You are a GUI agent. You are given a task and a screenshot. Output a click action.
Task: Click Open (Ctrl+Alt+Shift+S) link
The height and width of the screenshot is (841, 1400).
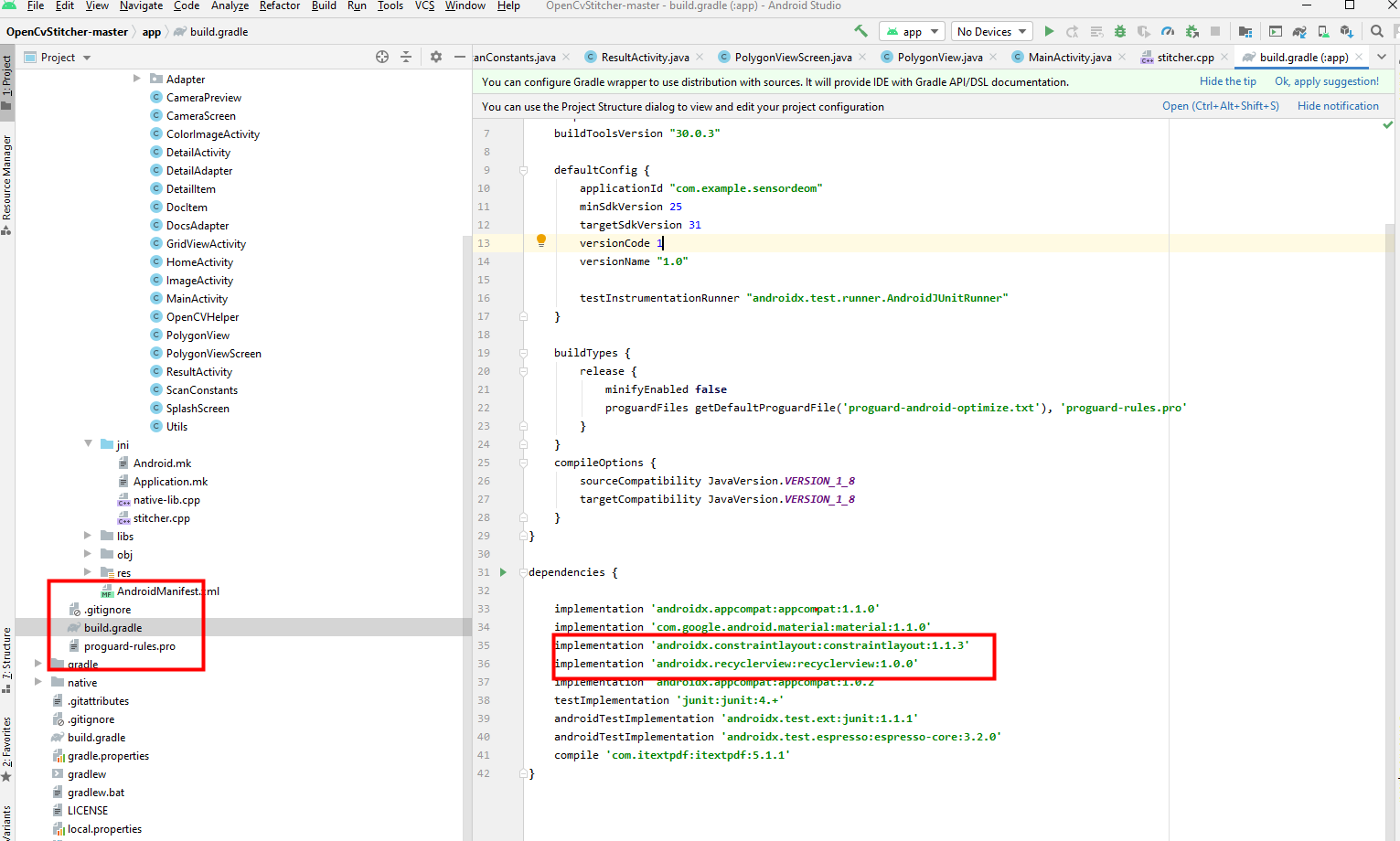click(1221, 106)
